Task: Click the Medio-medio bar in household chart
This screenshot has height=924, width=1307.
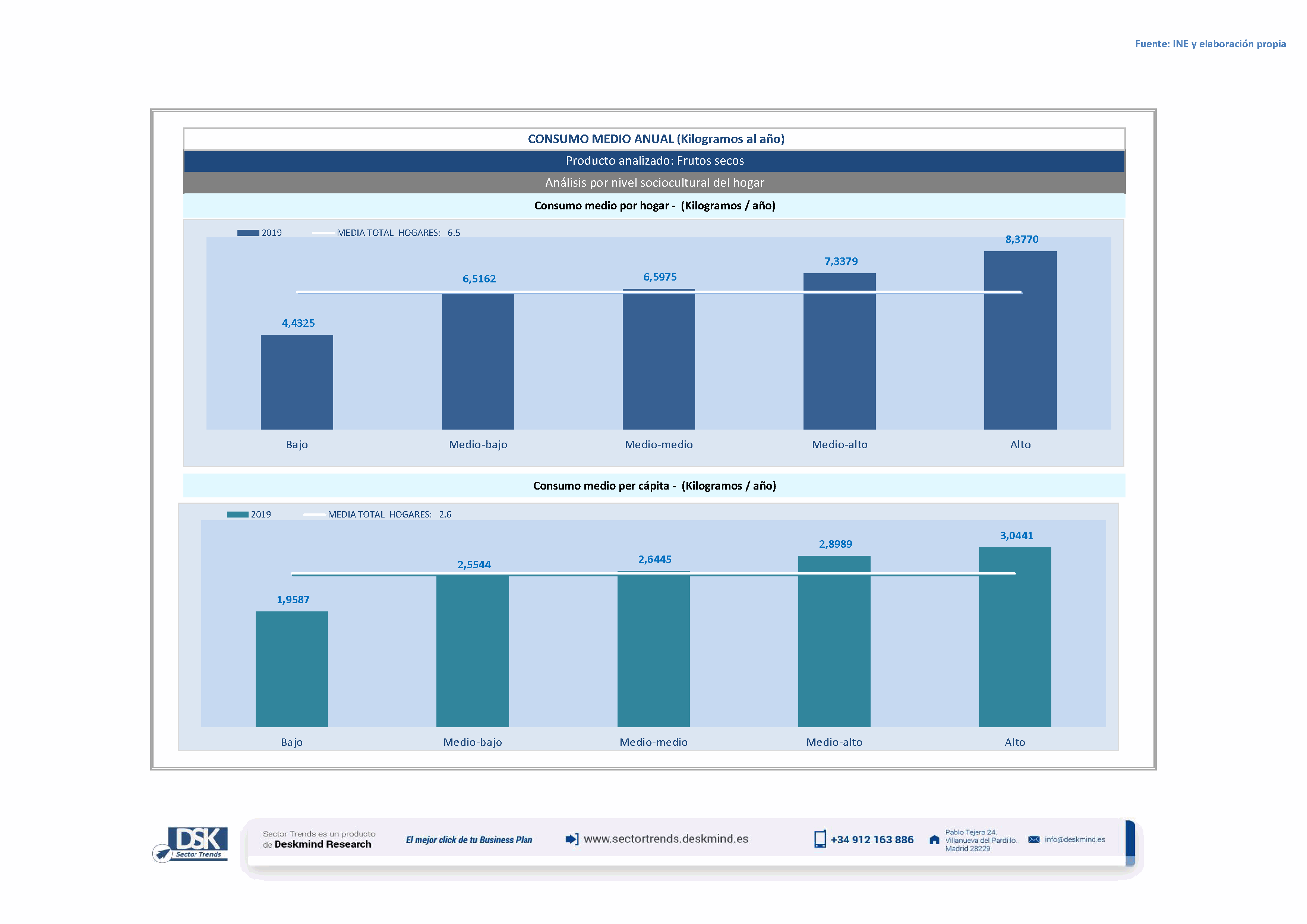Action: [x=659, y=364]
